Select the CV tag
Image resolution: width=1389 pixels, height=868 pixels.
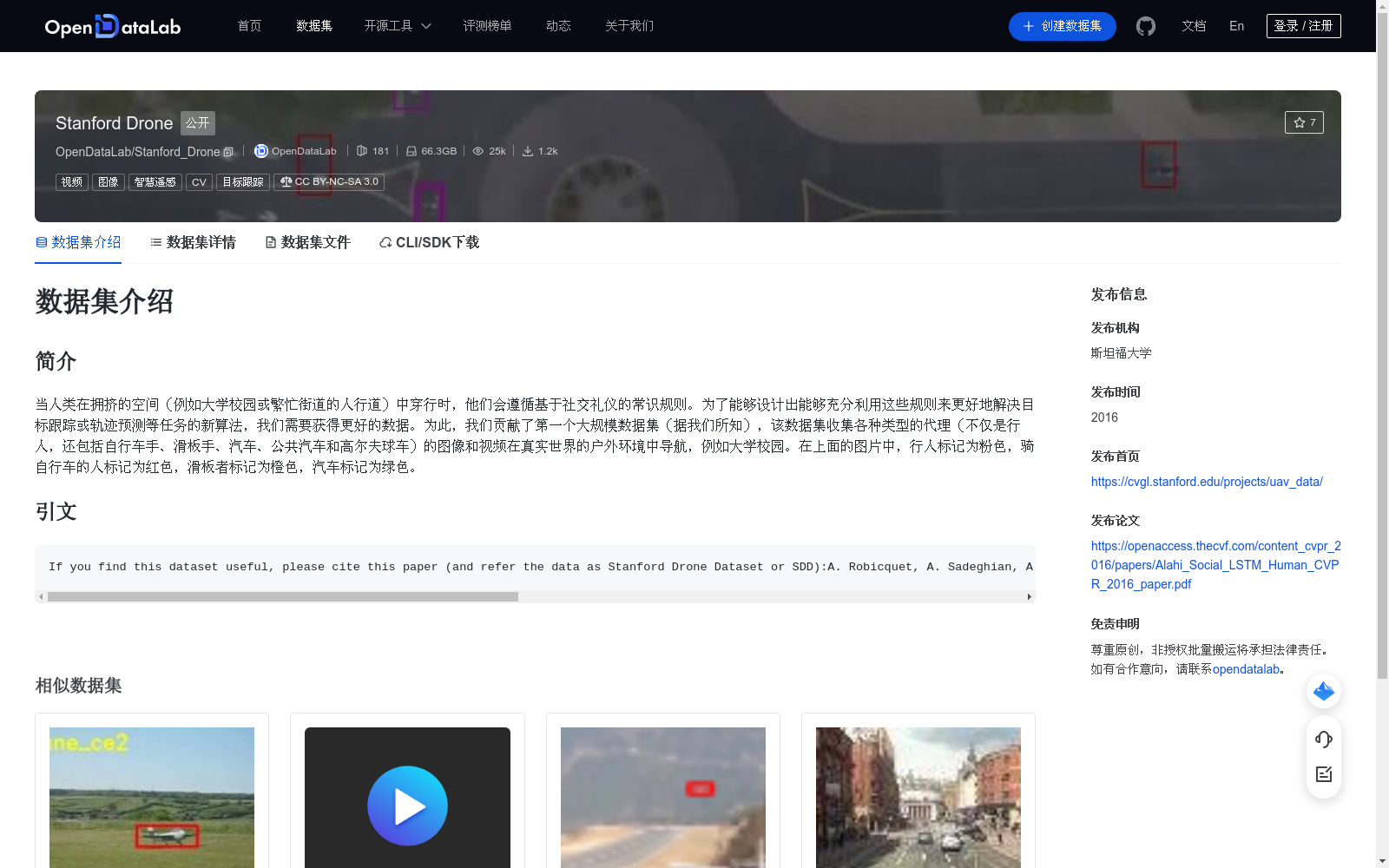tap(199, 182)
